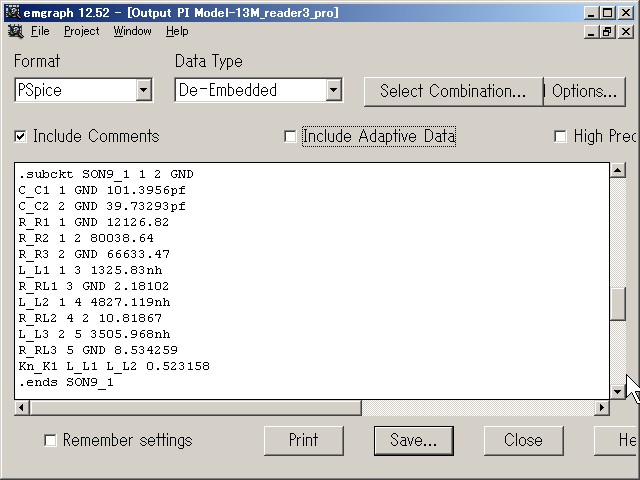The height and width of the screenshot is (480, 640).
Task: Uncheck Include Comments checkbox
Action: 20,136
